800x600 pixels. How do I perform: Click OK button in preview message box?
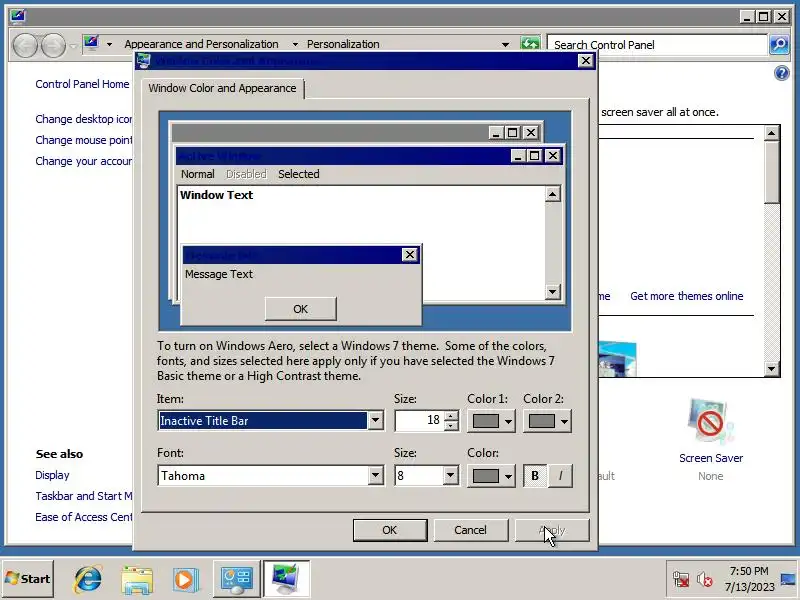pos(301,309)
